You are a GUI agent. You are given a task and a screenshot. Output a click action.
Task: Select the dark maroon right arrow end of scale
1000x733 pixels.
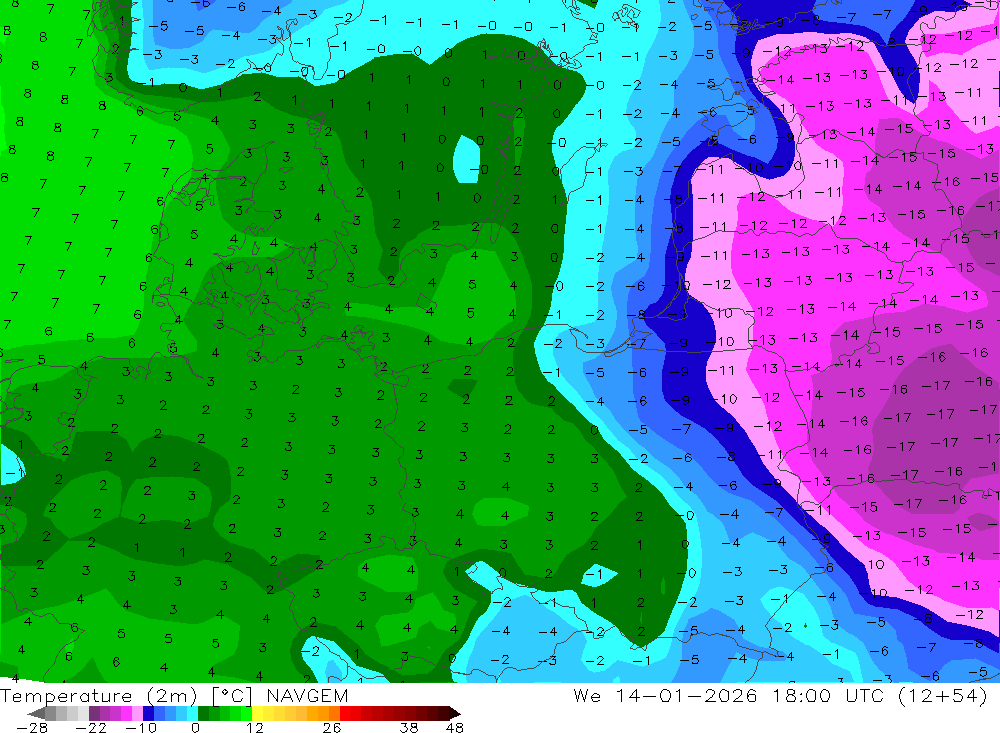pos(455,713)
